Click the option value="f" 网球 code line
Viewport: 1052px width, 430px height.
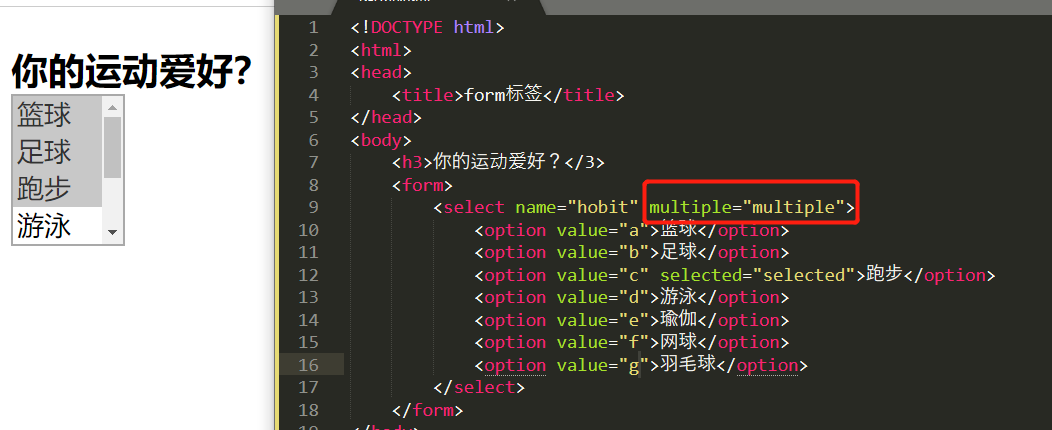pyautogui.click(x=631, y=342)
